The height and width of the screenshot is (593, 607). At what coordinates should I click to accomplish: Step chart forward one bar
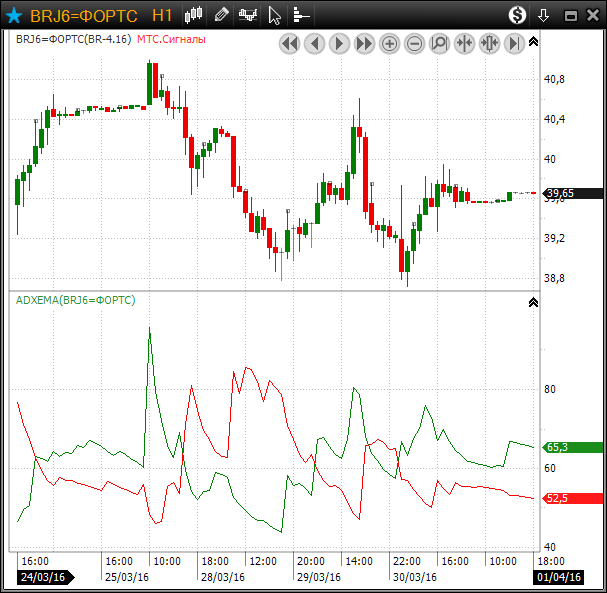click(339, 43)
